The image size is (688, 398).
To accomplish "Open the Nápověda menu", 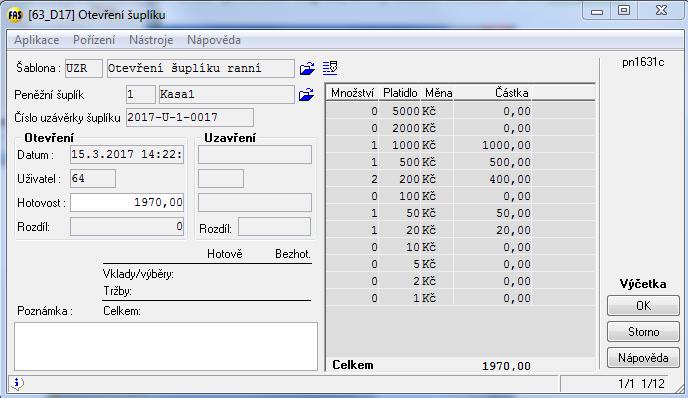I will point(214,40).
